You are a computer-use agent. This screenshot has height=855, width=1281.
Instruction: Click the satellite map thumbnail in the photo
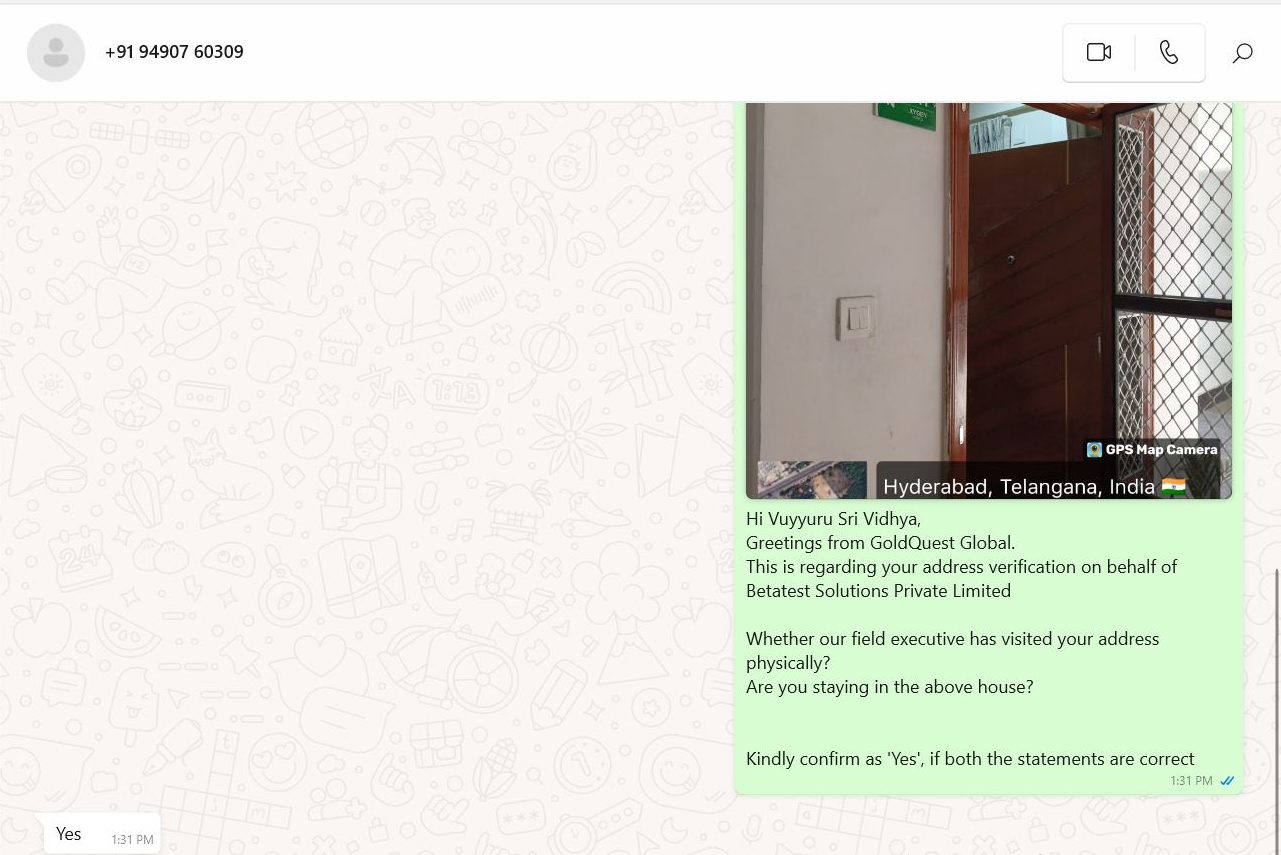point(812,480)
